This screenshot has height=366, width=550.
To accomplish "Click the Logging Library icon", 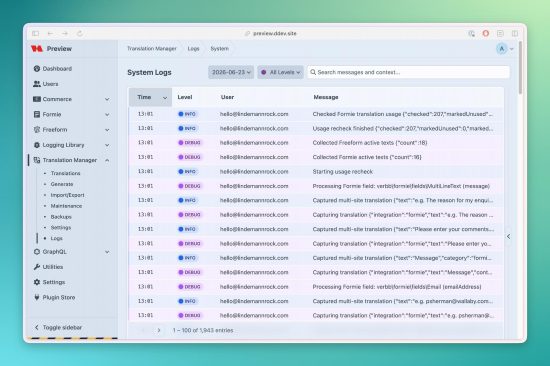I will pyautogui.click(x=37, y=145).
